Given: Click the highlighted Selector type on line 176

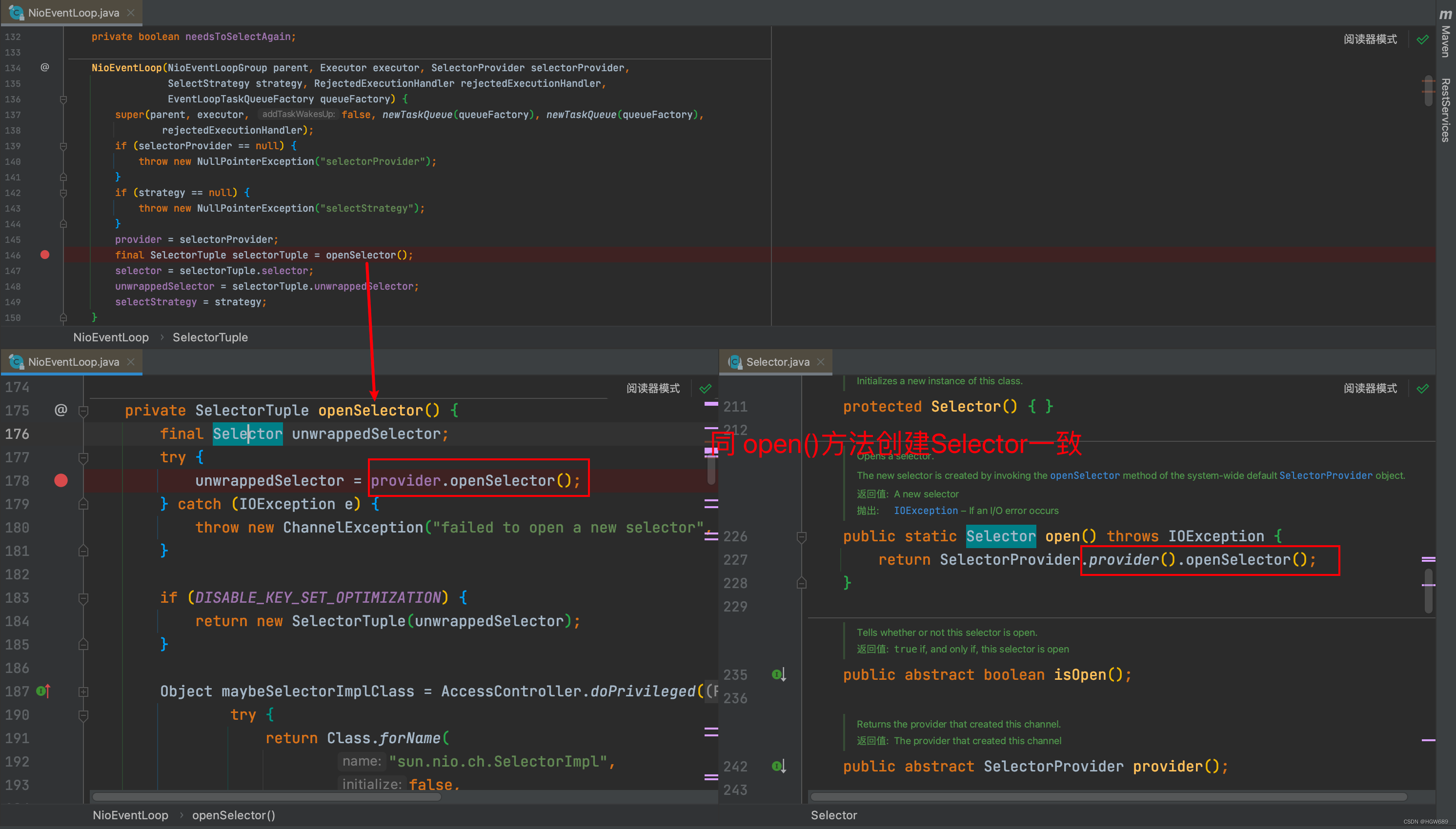Looking at the screenshot, I should [247, 434].
